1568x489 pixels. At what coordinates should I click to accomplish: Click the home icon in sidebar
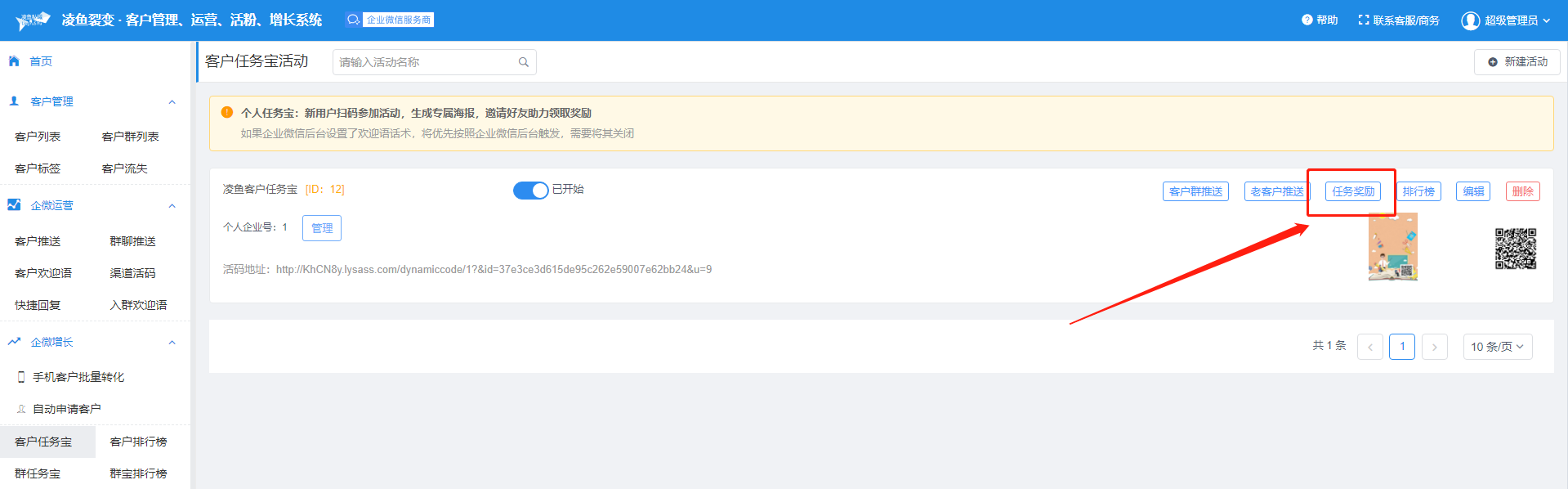14,61
